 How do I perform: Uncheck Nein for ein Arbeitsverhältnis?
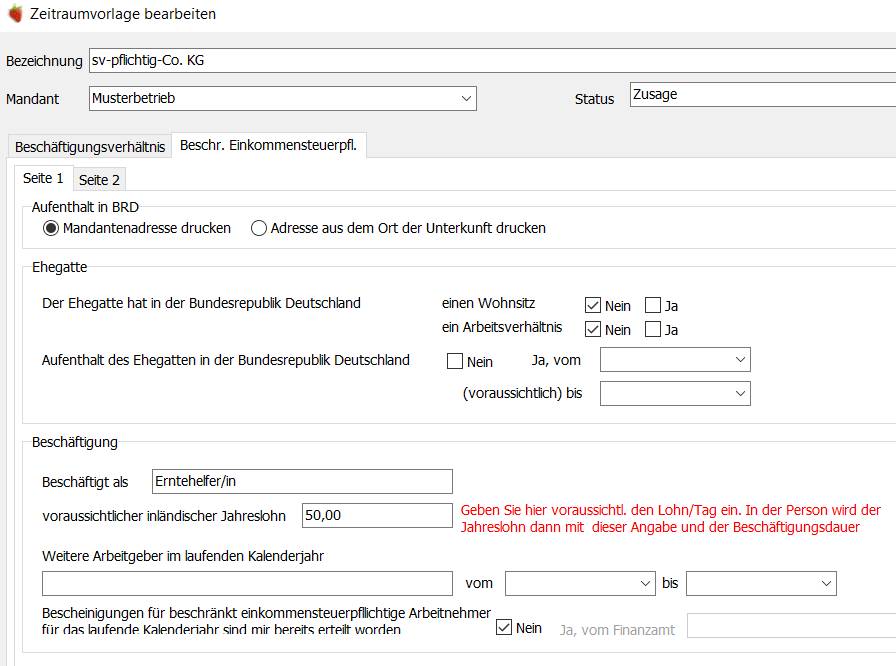click(593, 330)
